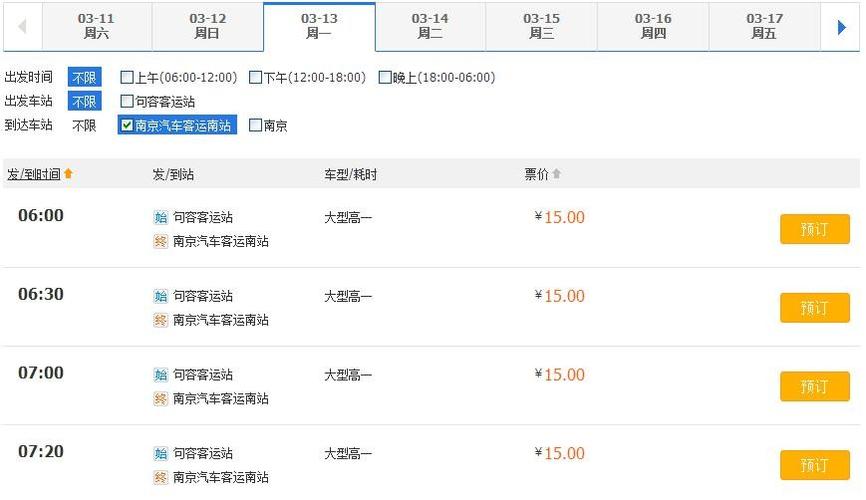Click the 始 start-station icon for 07:00 trip
Image resolution: width=866 pixels, height=500 pixels.
(x=161, y=375)
